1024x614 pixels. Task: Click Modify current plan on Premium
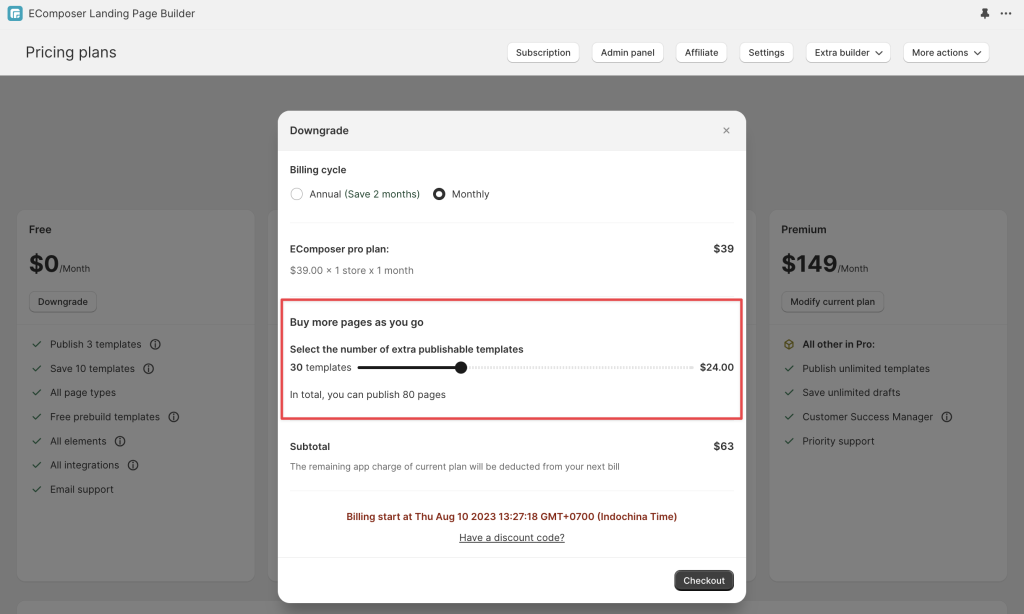(832, 302)
